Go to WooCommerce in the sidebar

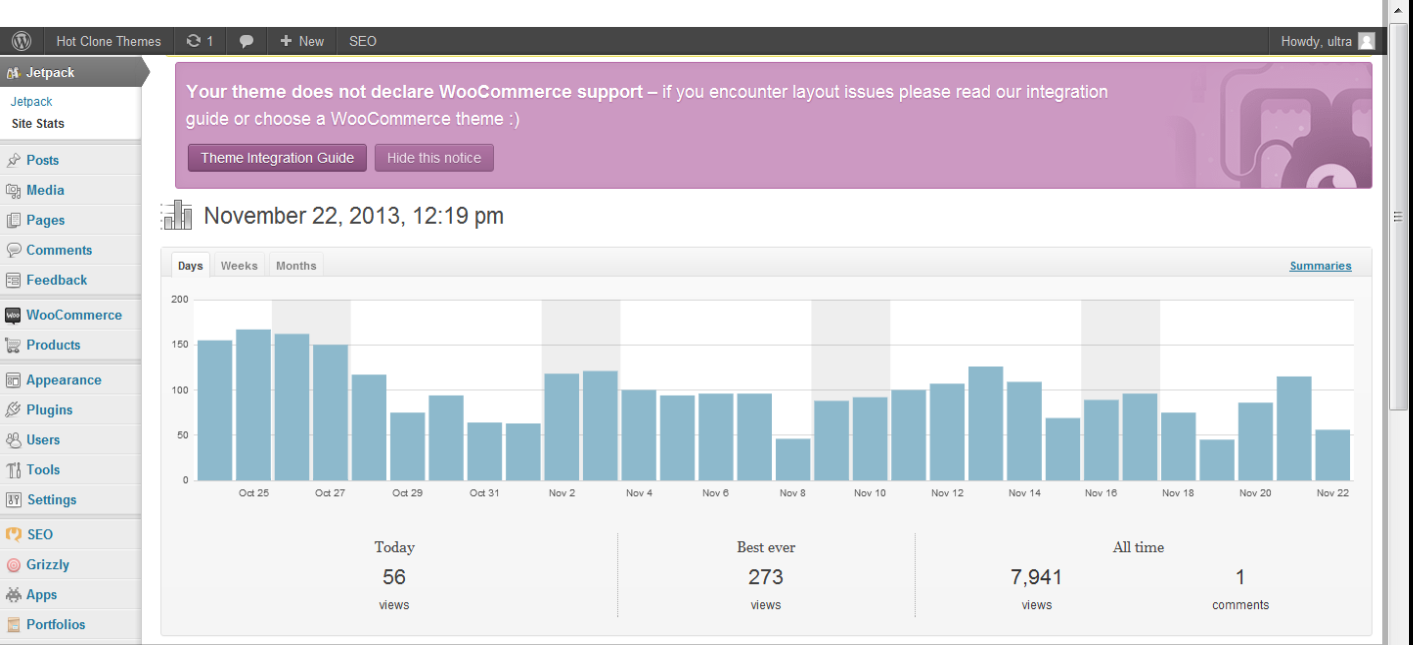[x=74, y=315]
